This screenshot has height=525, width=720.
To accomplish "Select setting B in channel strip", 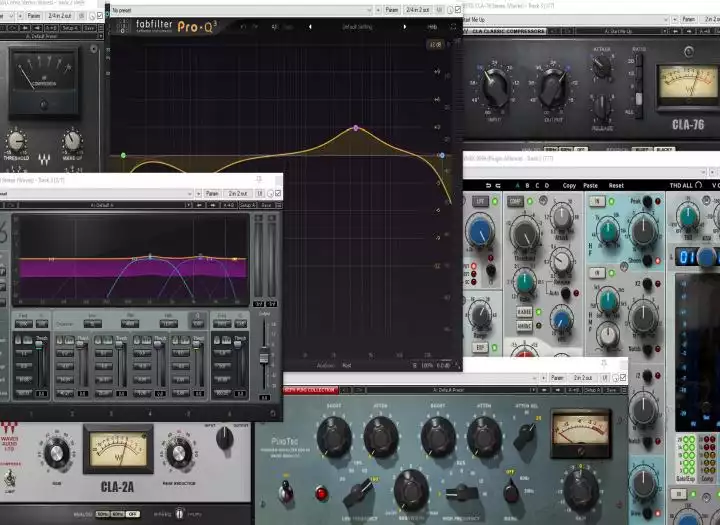I will [527, 186].
